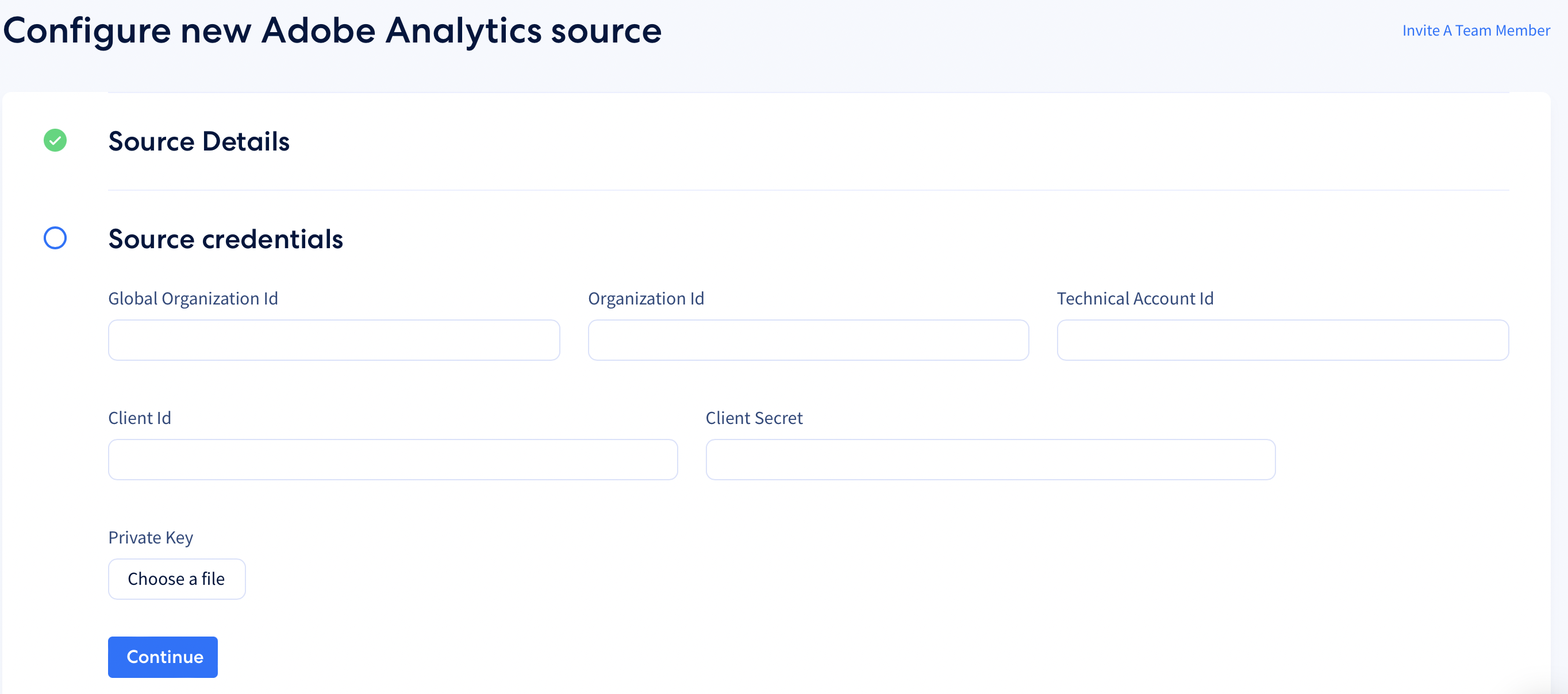
Task: Focus the Global Organization Id text box
Action: pos(333,340)
